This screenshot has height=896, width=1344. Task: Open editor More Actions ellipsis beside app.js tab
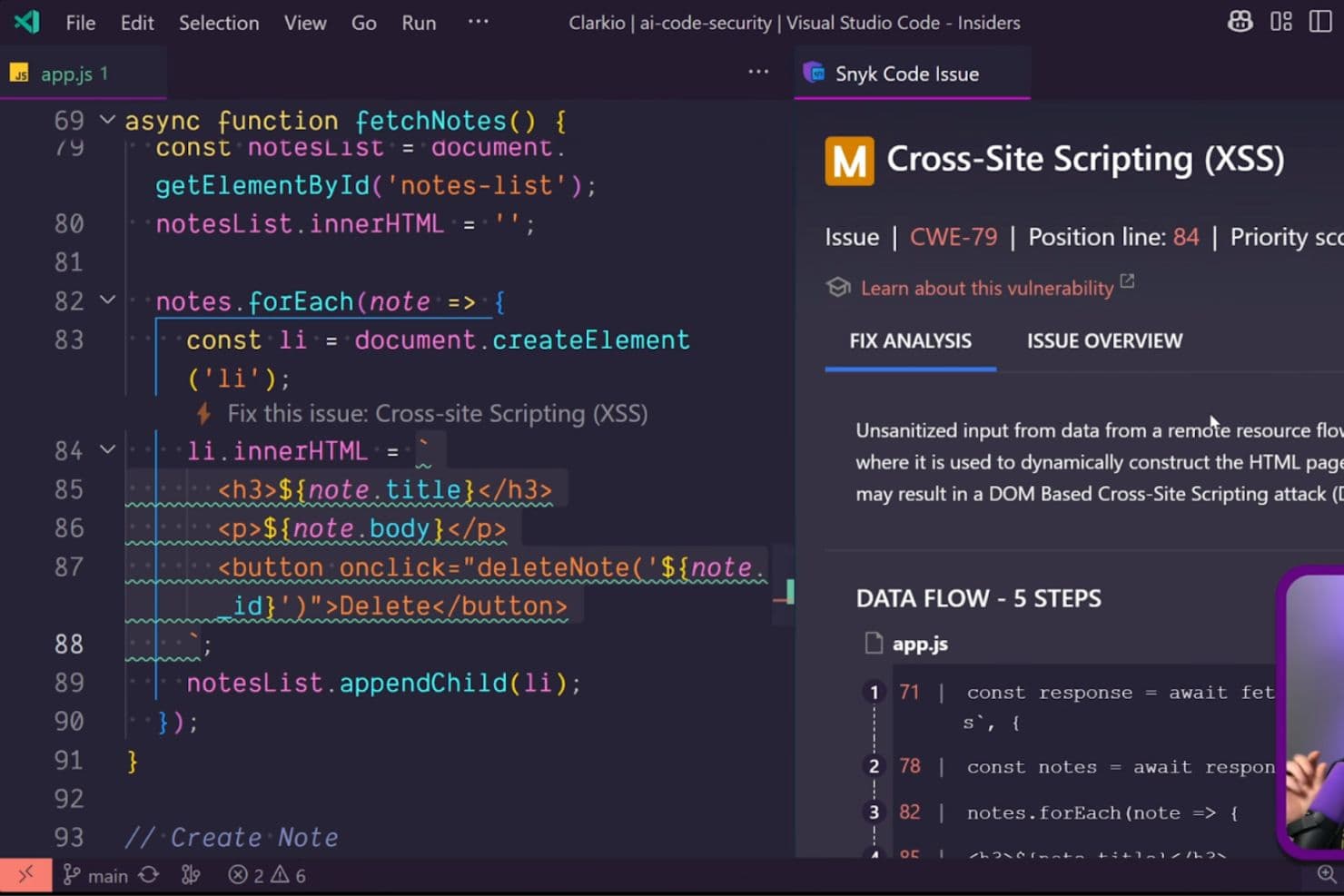758,72
